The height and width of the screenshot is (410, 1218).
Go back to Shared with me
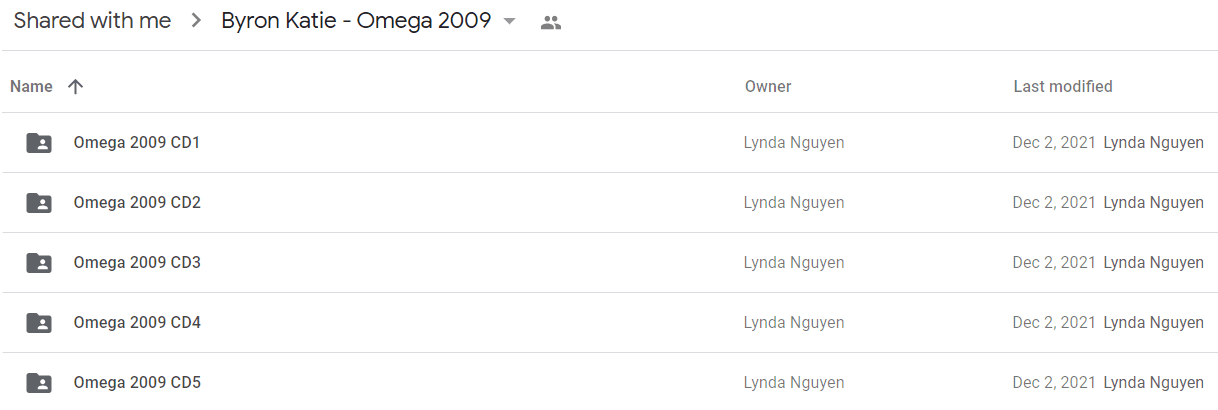click(x=92, y=21)
